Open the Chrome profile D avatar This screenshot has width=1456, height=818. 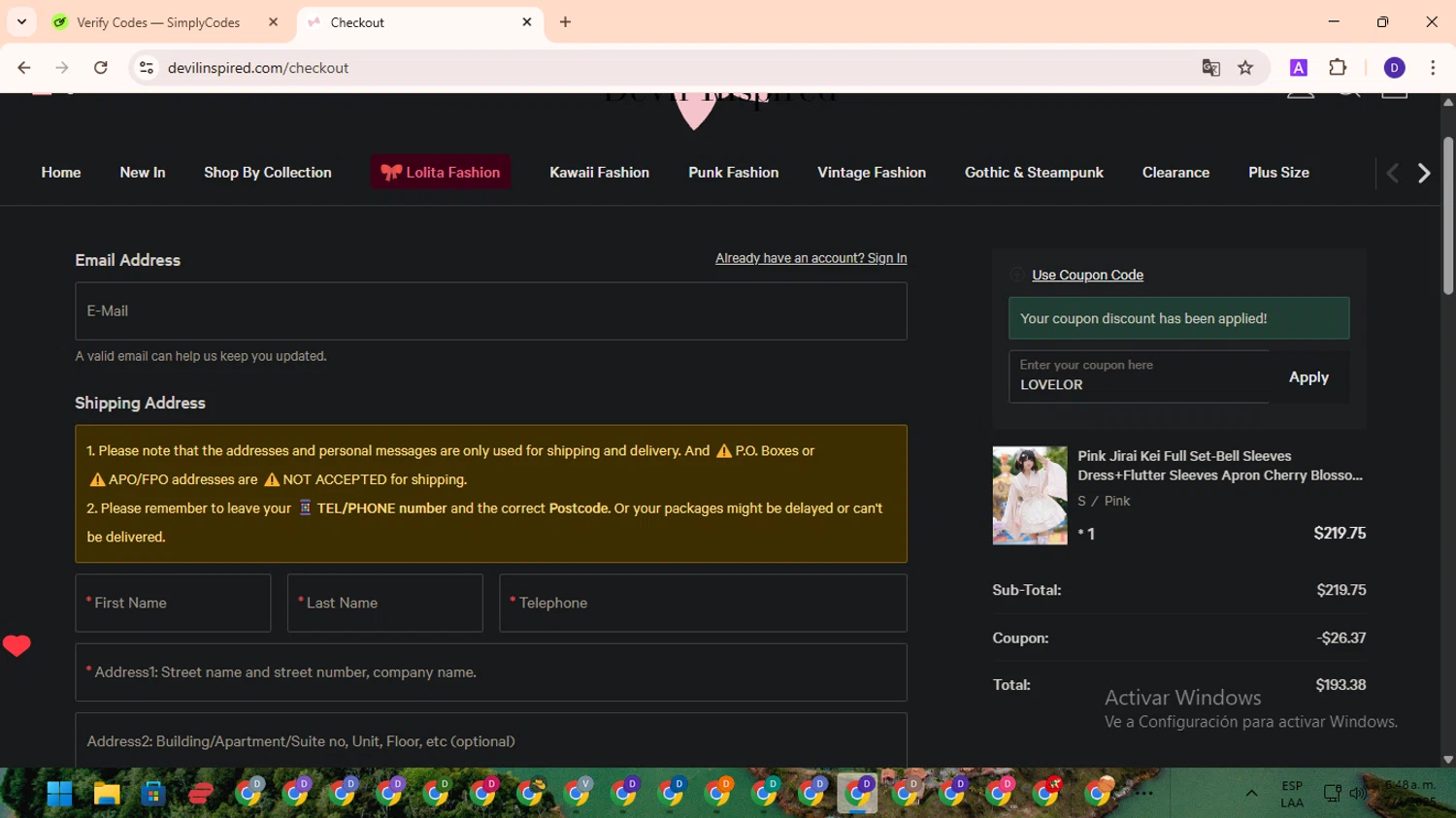[1394, 68]
